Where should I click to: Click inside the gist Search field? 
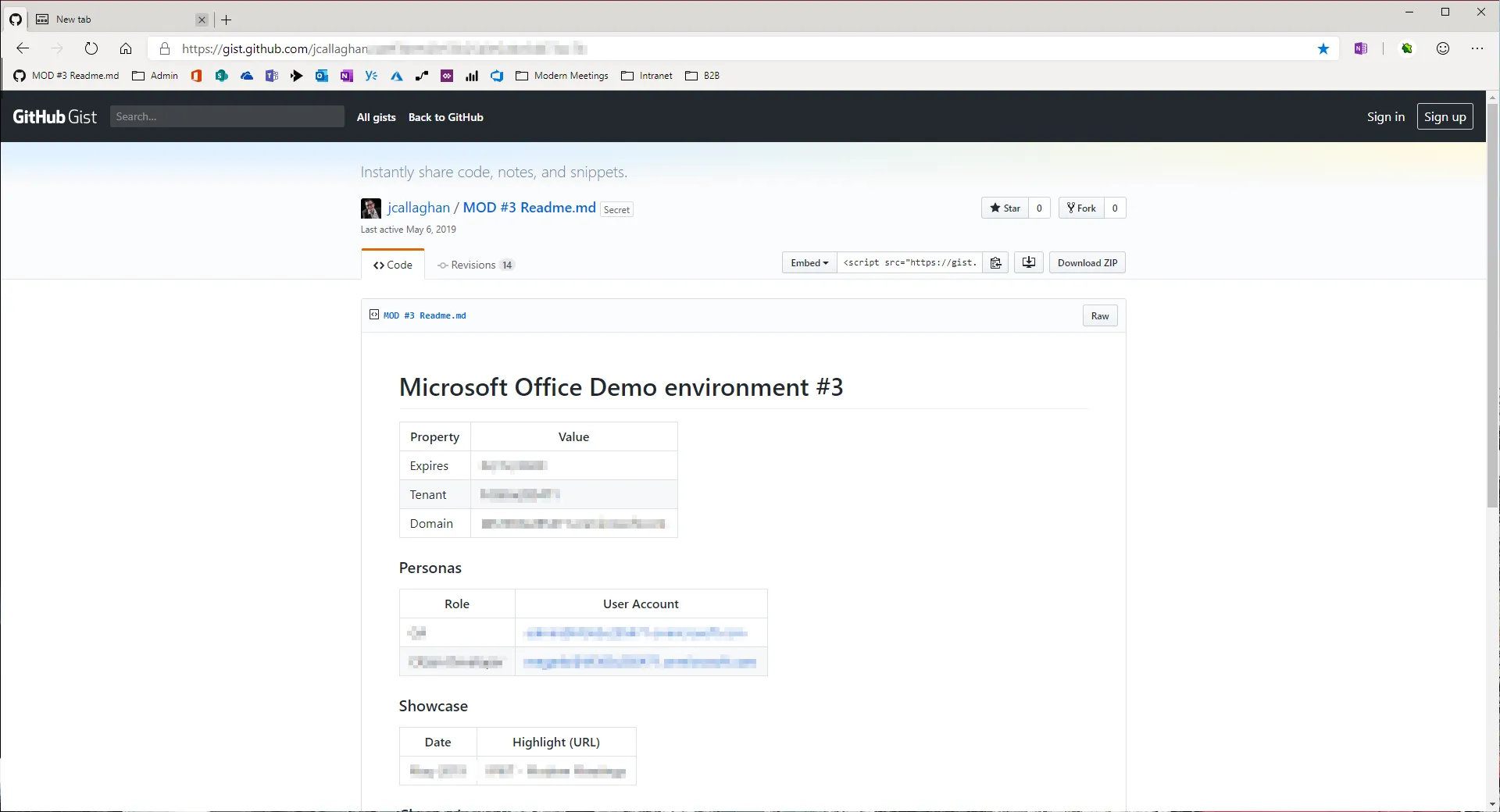pos(227,116)
